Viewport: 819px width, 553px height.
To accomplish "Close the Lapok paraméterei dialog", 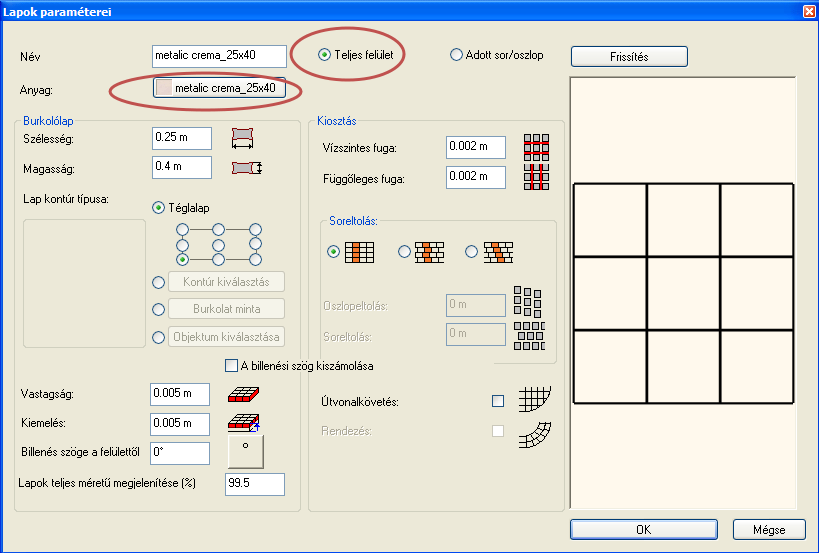I will [x=809, y=11].
